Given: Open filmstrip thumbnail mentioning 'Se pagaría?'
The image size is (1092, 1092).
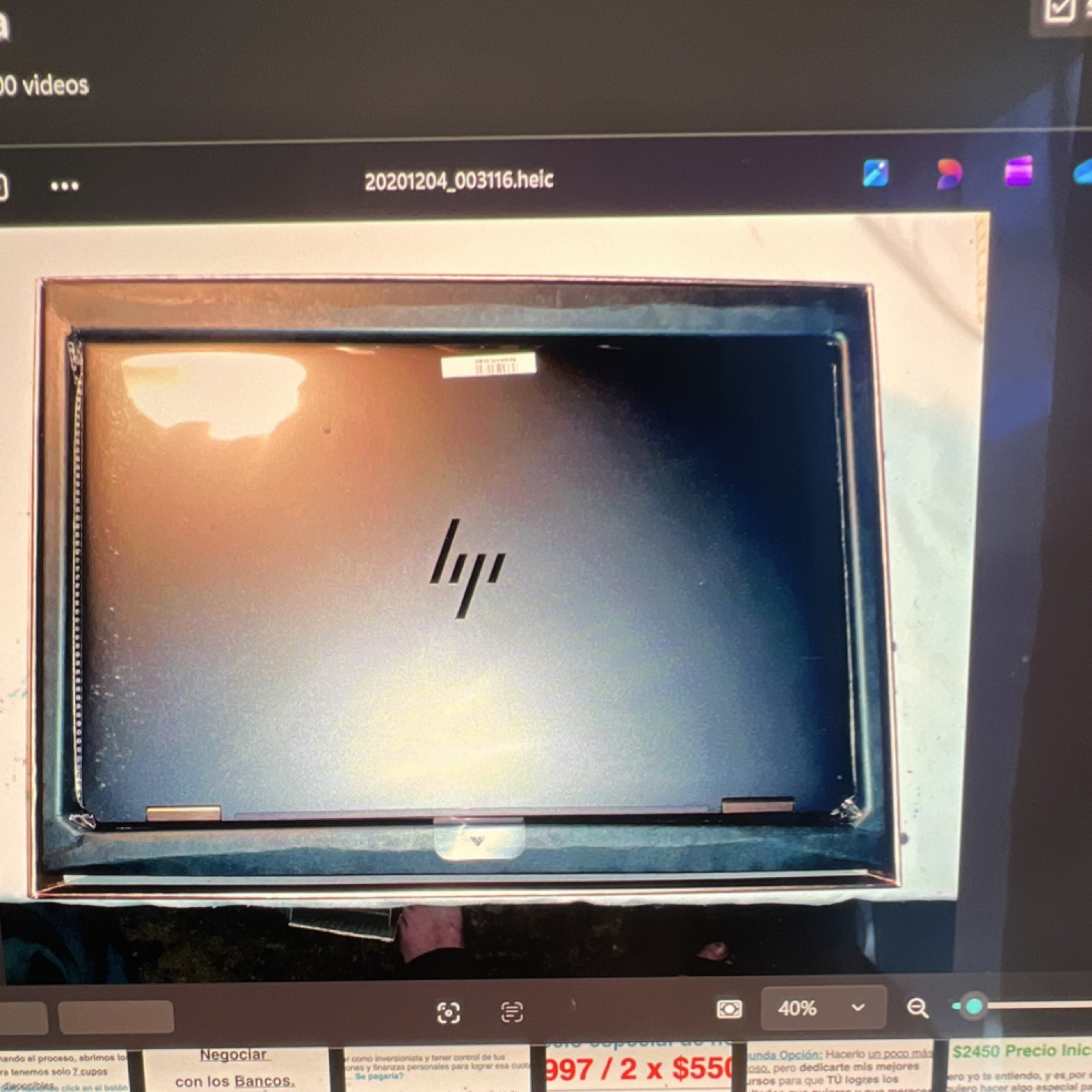Looking at the screenshot, I should (437, 1070).
